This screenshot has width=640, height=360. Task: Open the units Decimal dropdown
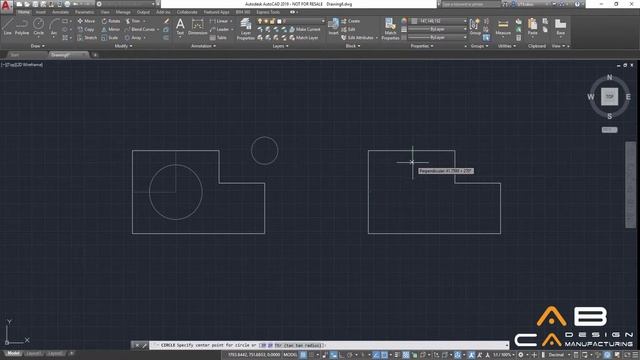(558, 355)
